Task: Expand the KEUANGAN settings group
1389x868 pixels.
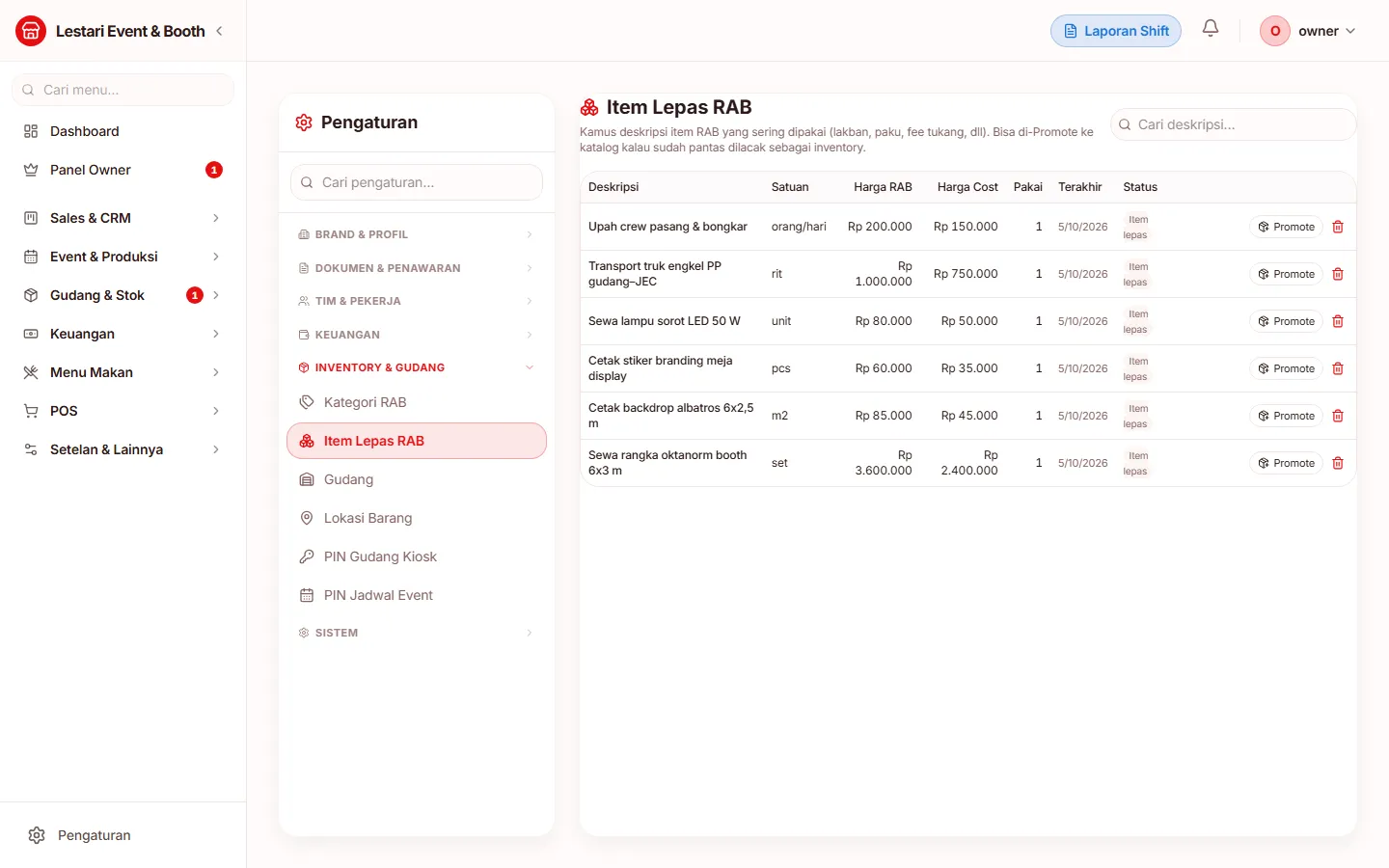Action: coord(416,335)
